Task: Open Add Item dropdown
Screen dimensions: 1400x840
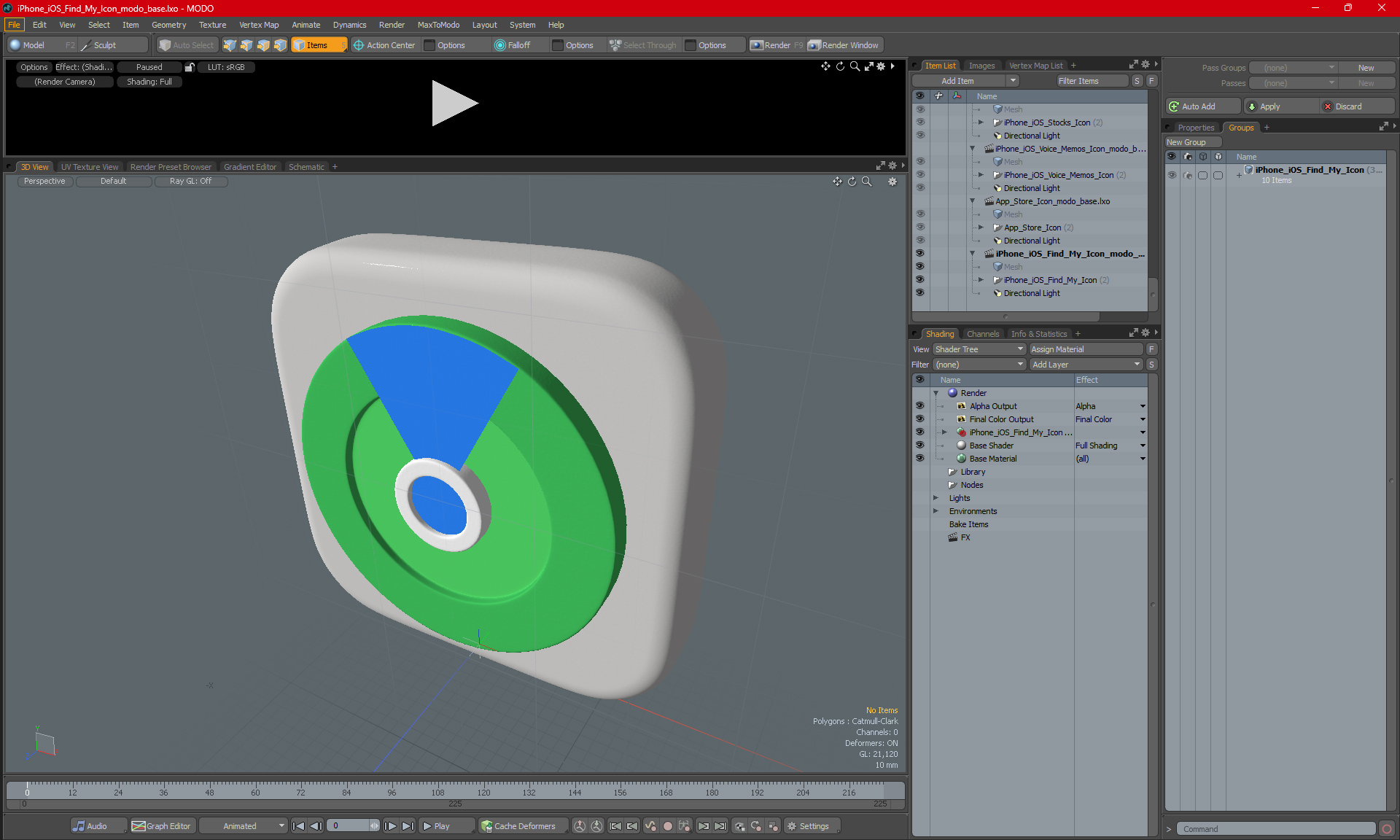Action: (965, 81)
